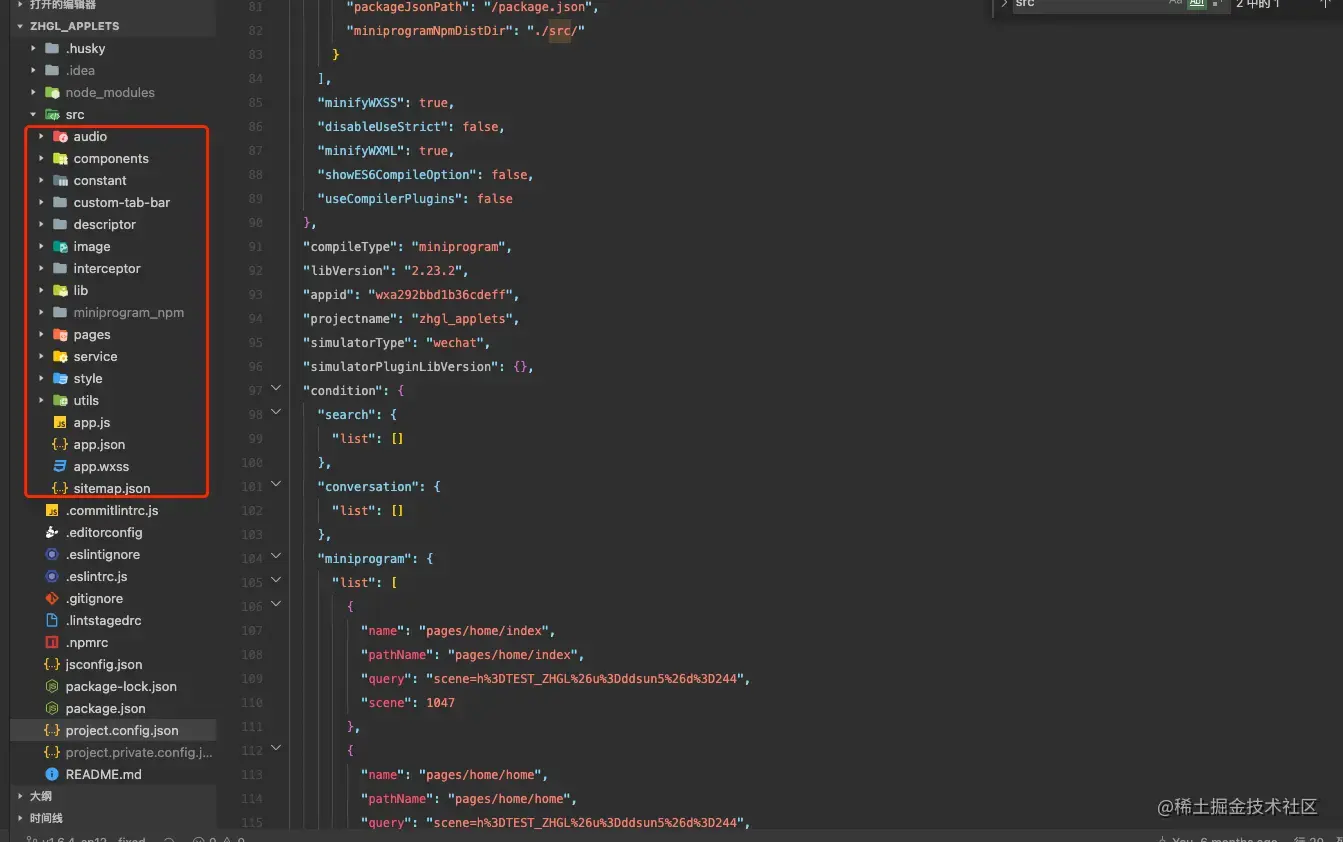Image resolution: width=1343 pixels, height=842 pixels.
Task: Click the braces icon beside jsconfig.json
Action: pos(52,664)
